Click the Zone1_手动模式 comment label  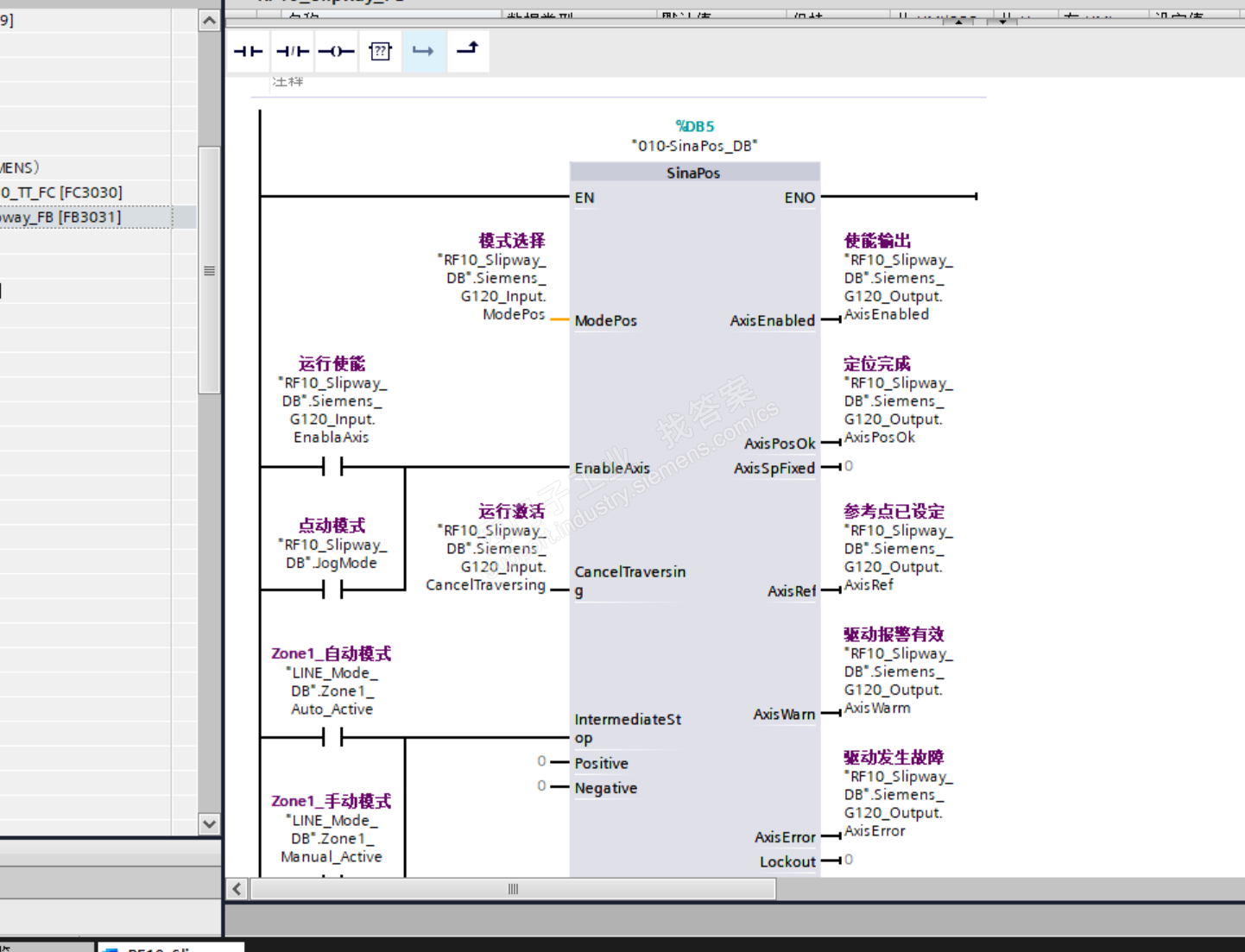pos(332,802)
